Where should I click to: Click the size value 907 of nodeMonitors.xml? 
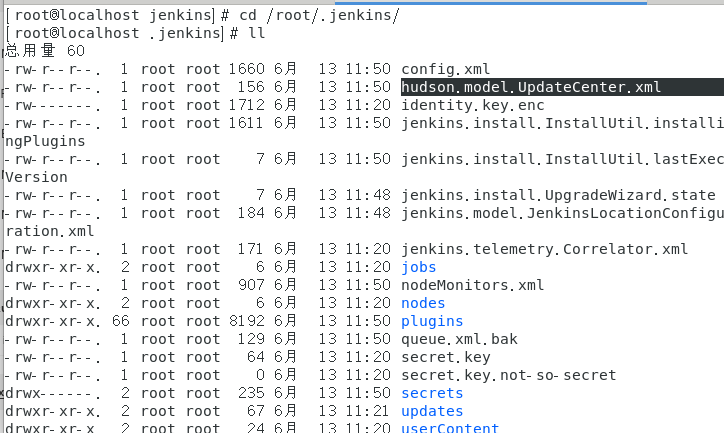click(251, 285)
